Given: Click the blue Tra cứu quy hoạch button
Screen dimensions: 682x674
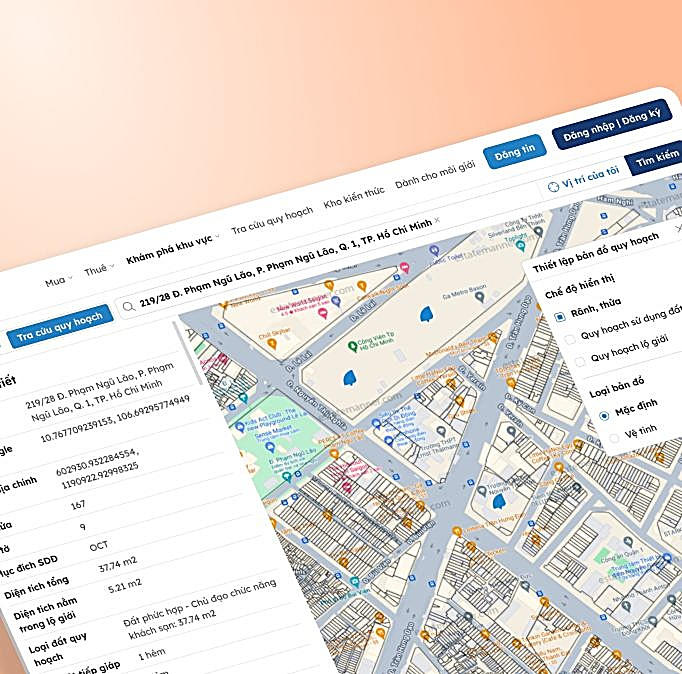Looking at the screenshot, I should (x=60, y=326).
